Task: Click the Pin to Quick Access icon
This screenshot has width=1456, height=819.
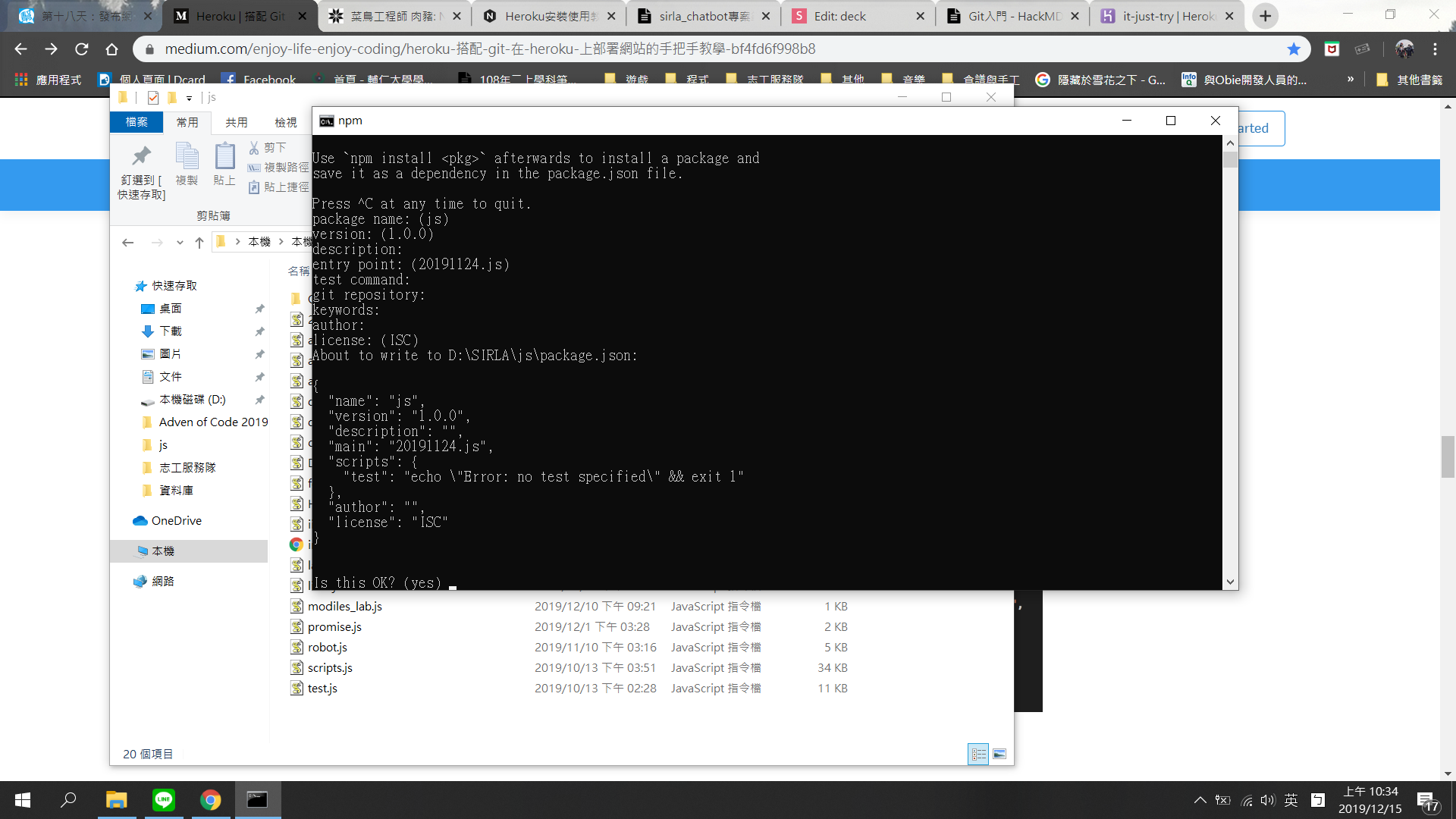Action: [141, 157]
